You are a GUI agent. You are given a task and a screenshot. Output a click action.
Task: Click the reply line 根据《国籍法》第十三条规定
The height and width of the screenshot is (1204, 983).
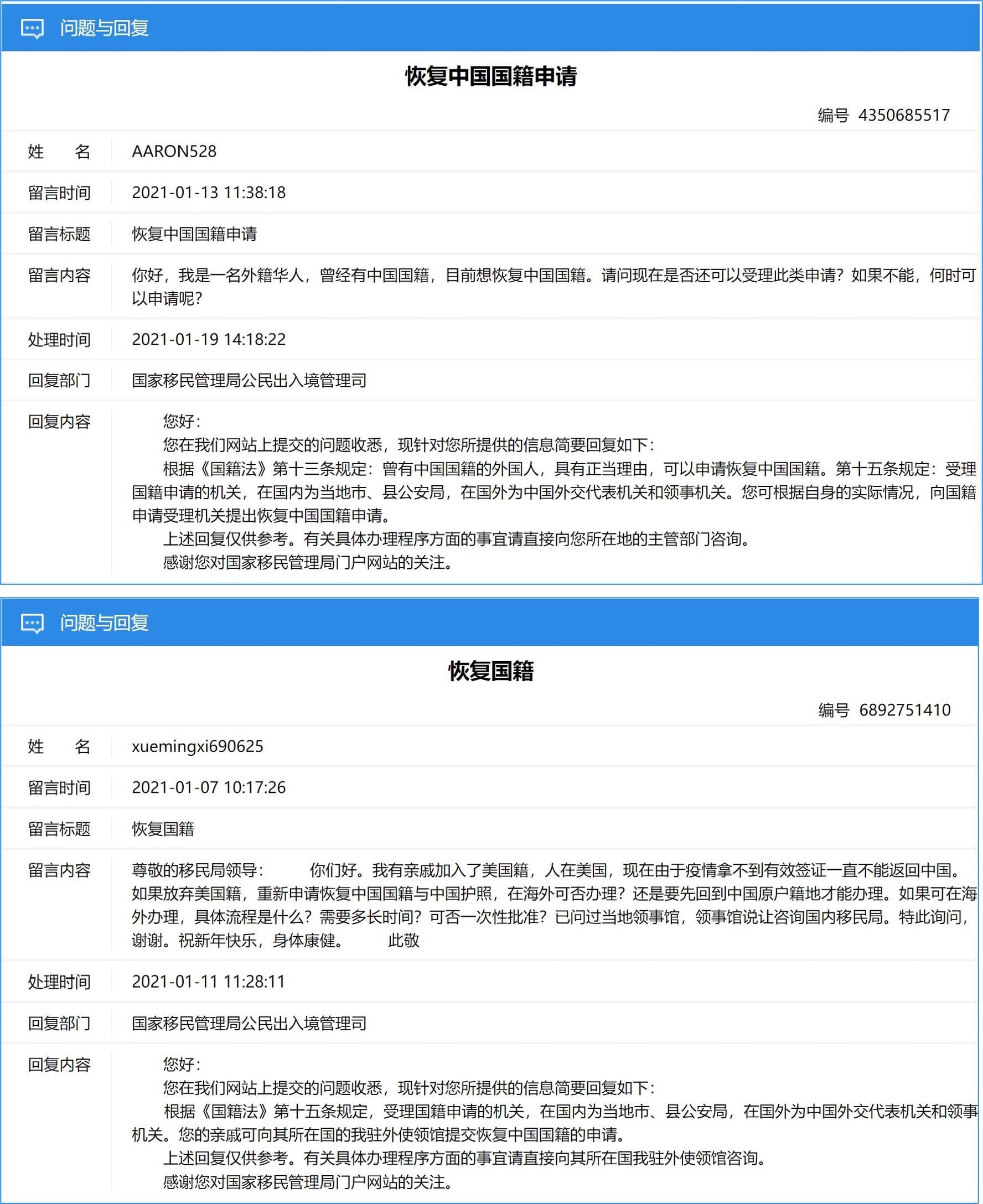pos(554,492)
